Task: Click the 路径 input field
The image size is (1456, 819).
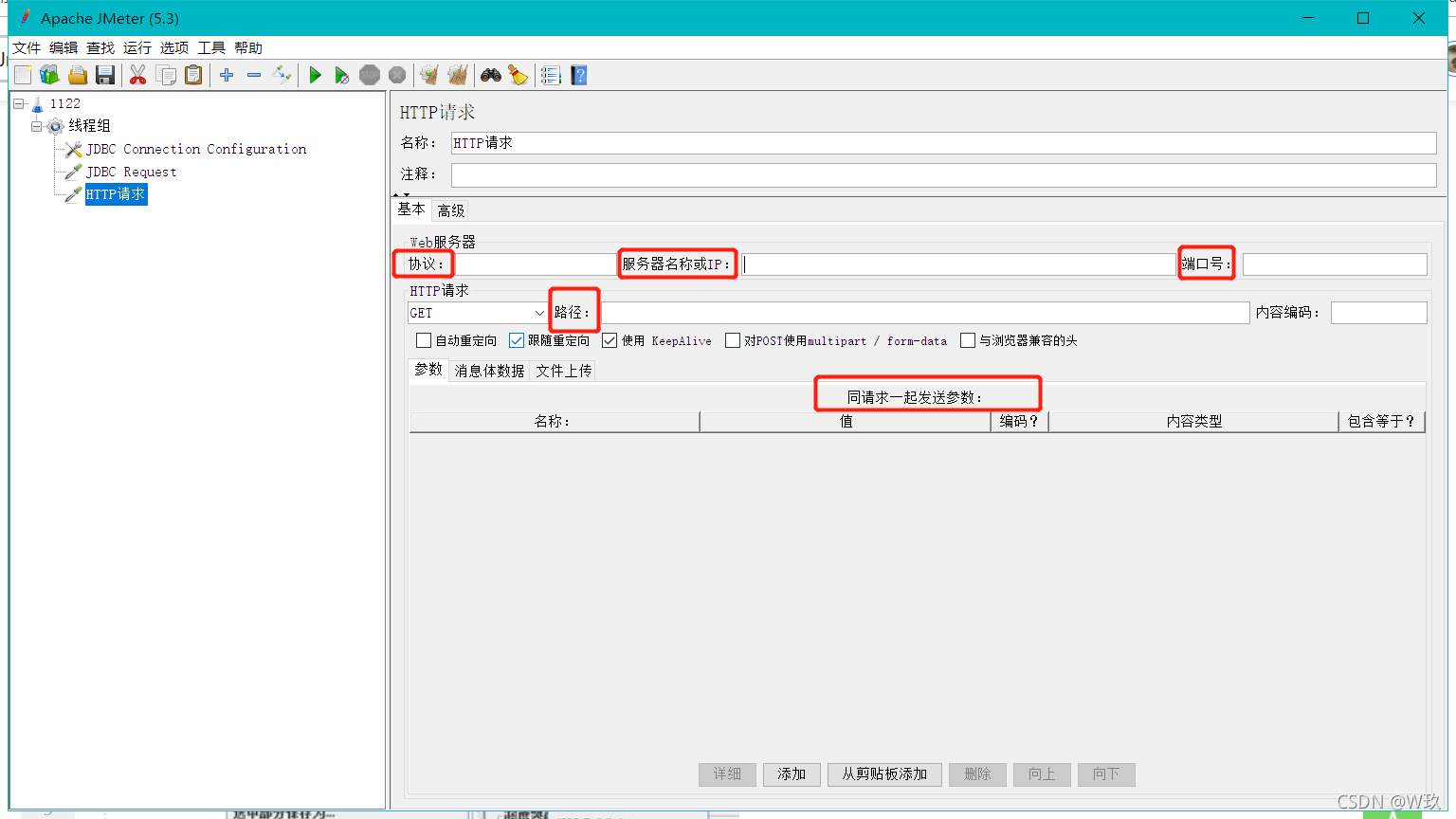Action: [x=924, y=313]
